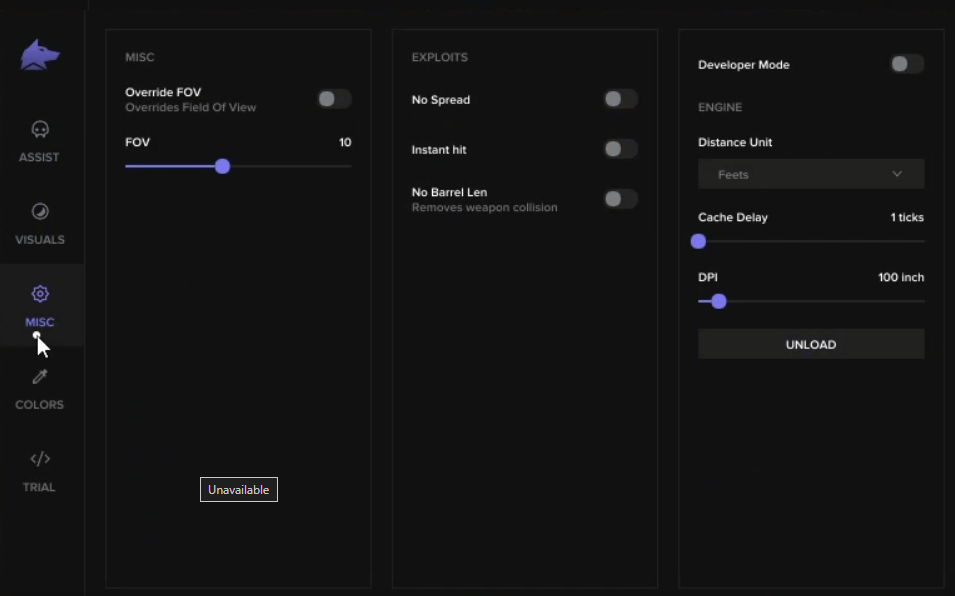Click the purple wolf logo icon

[40, 55]
